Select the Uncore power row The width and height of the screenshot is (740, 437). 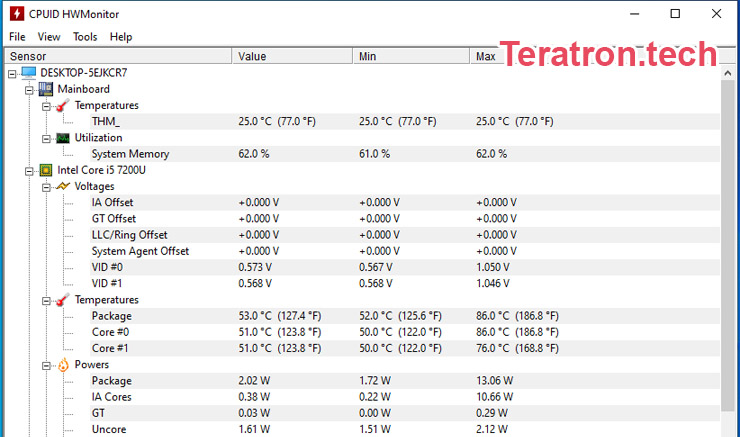tap(405, 429)
